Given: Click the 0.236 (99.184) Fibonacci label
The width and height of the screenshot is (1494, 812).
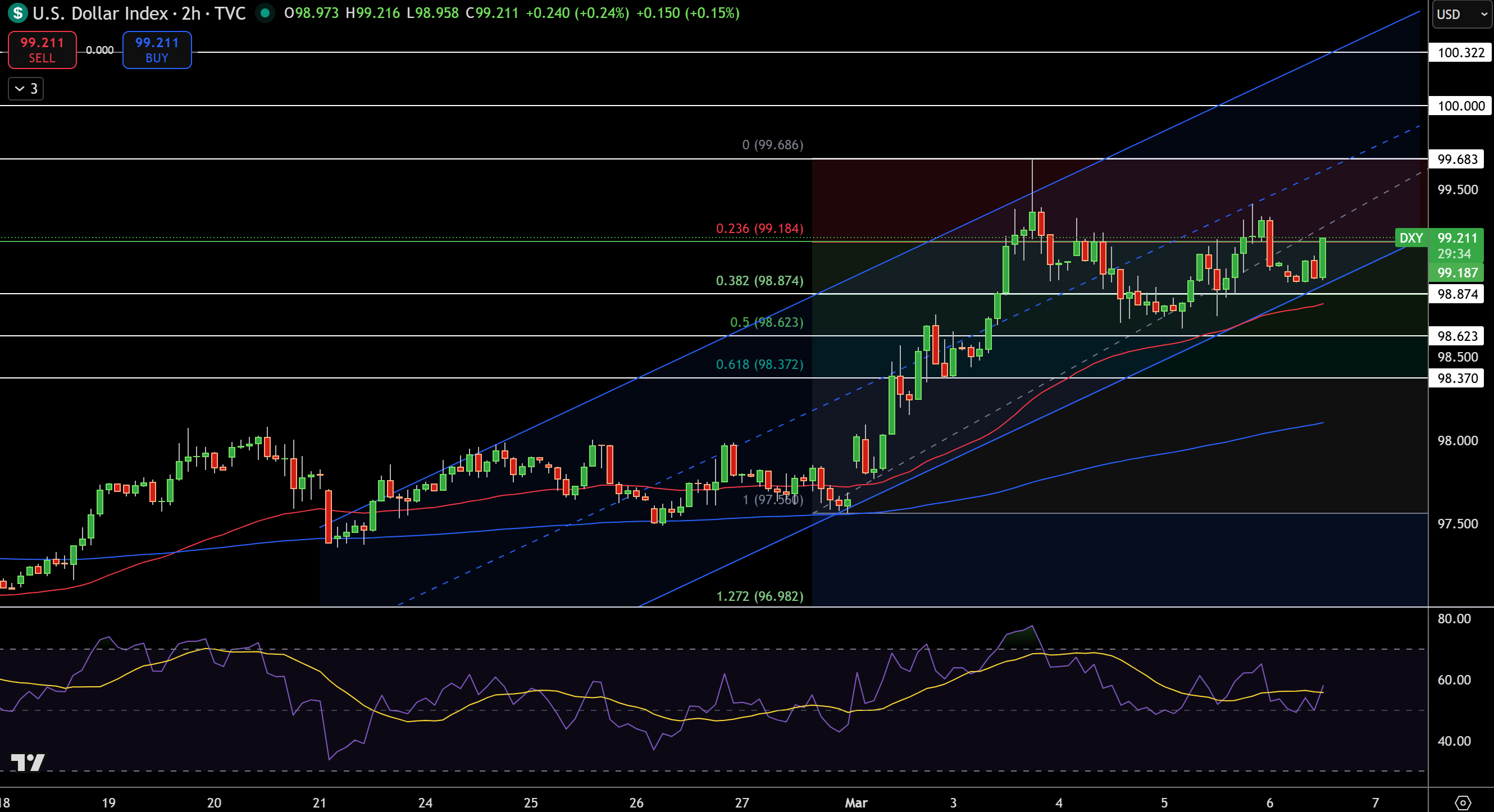Looking at the screenshot, I should pos(760,229).
